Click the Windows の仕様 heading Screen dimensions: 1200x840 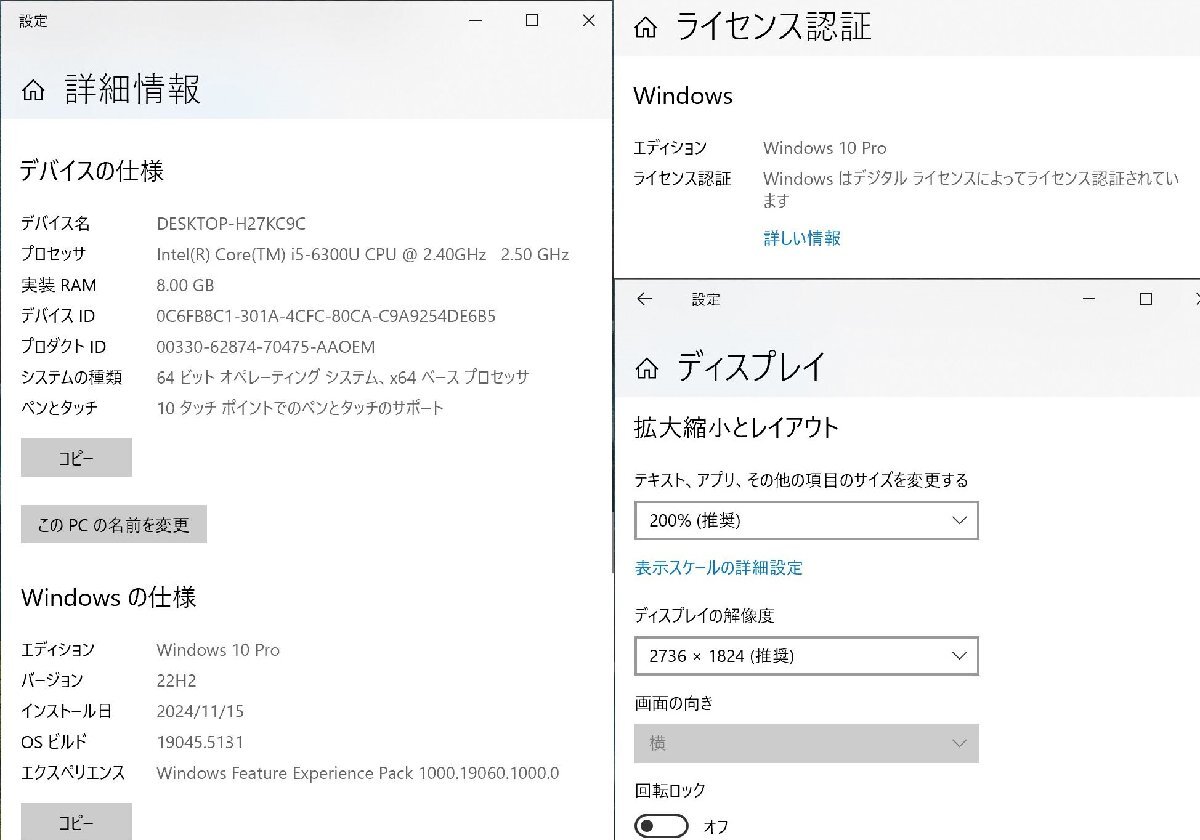109,598
